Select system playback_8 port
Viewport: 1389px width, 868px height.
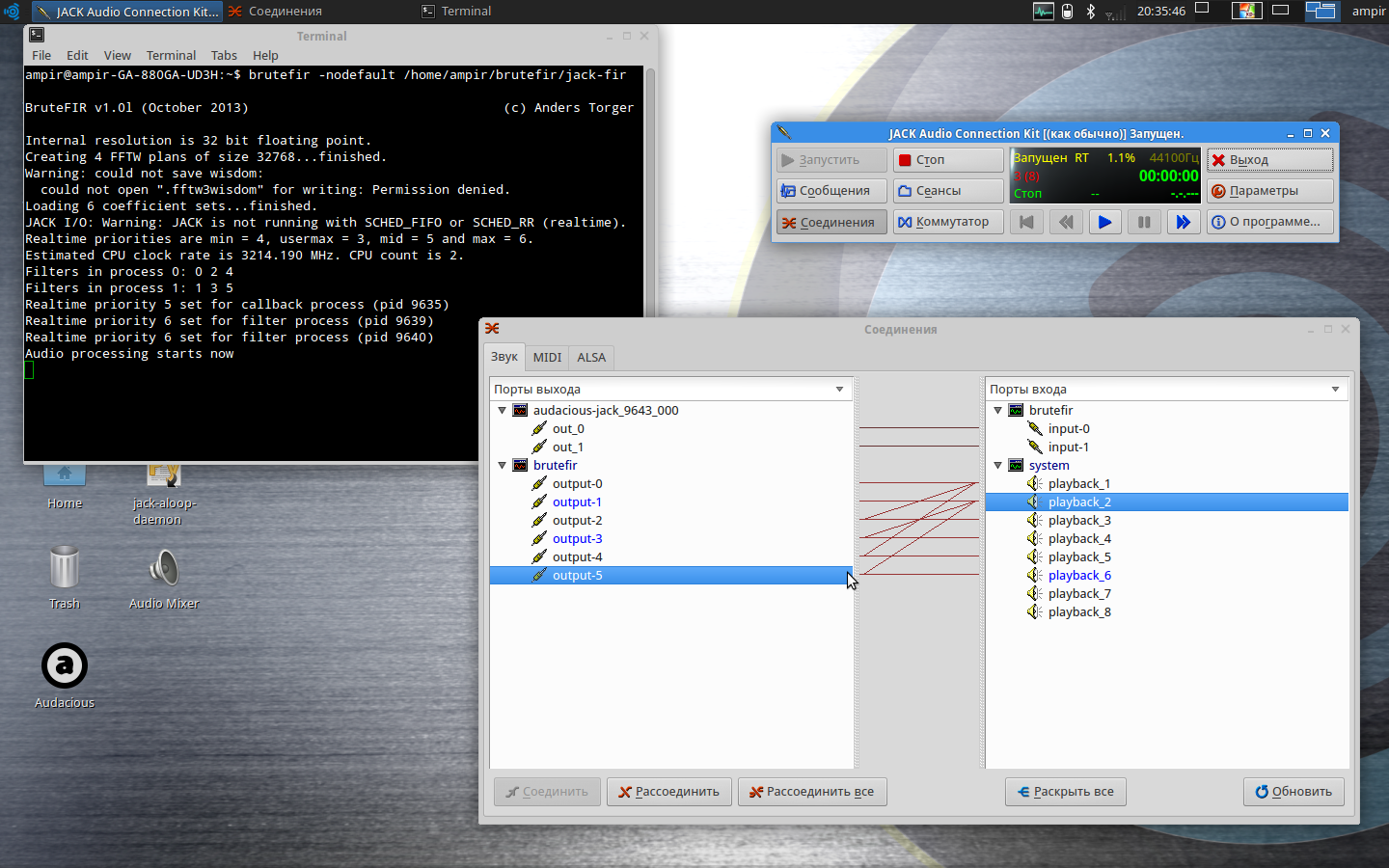tap(1078, 611)
